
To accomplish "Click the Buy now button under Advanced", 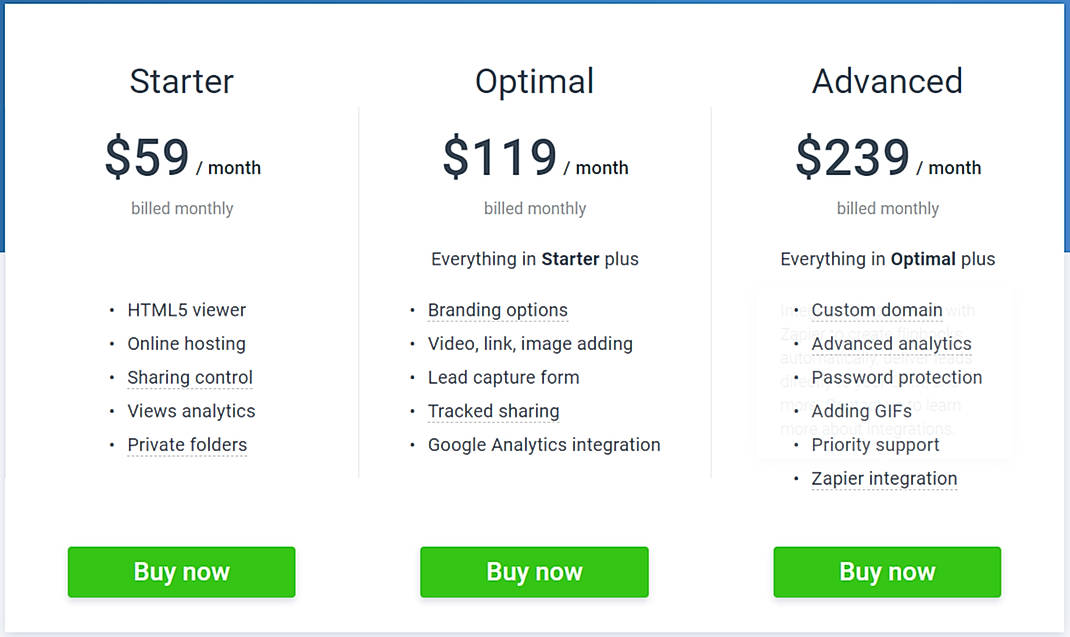I will (887, 572).
